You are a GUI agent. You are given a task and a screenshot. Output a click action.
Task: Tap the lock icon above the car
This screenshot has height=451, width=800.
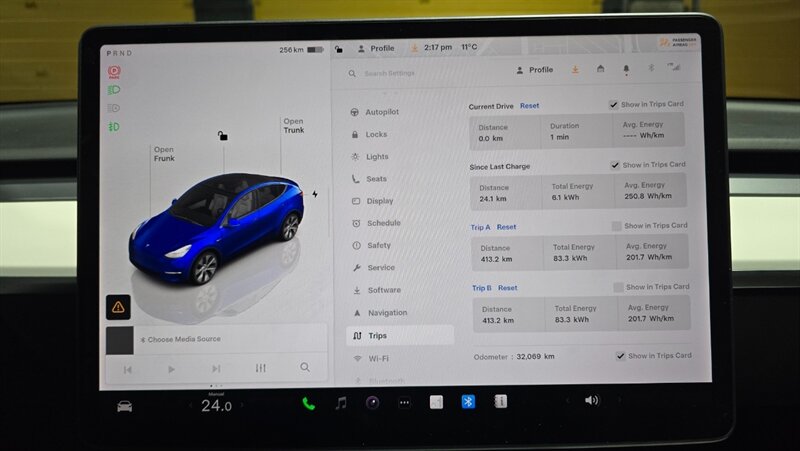coord(222,135)
